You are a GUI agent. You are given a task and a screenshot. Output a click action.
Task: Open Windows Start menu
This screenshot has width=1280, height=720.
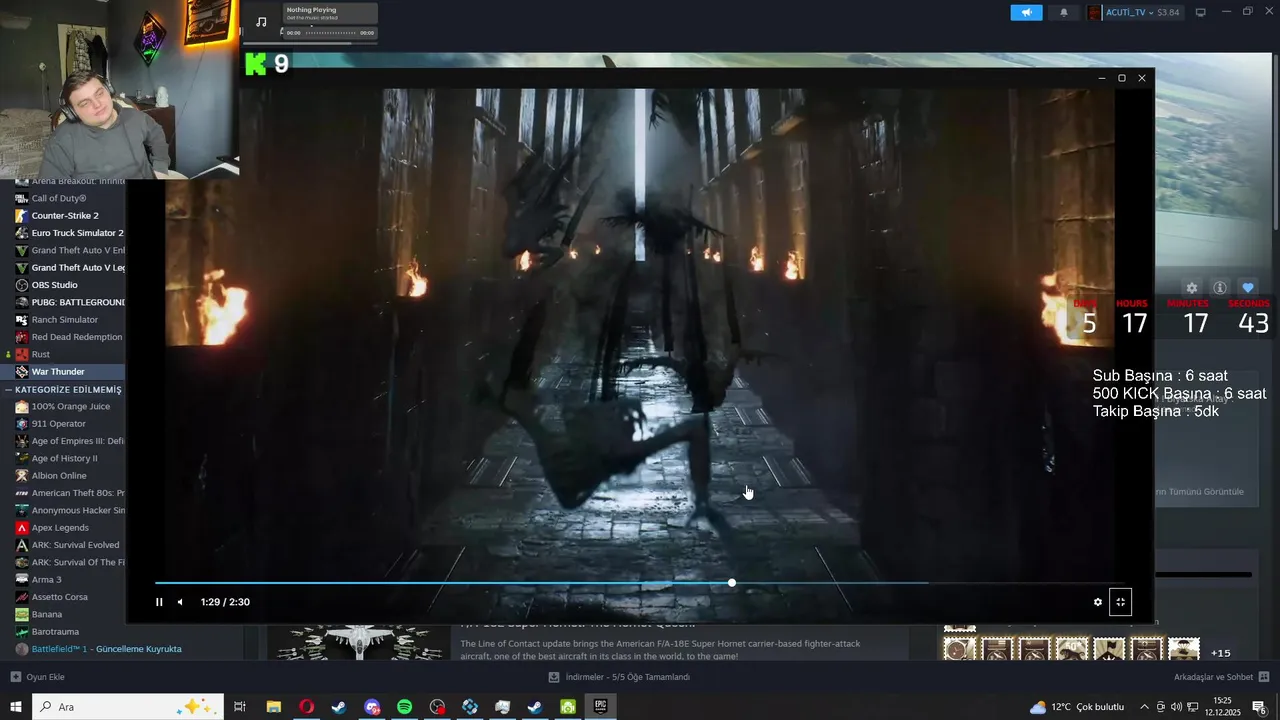coord(15,707)
